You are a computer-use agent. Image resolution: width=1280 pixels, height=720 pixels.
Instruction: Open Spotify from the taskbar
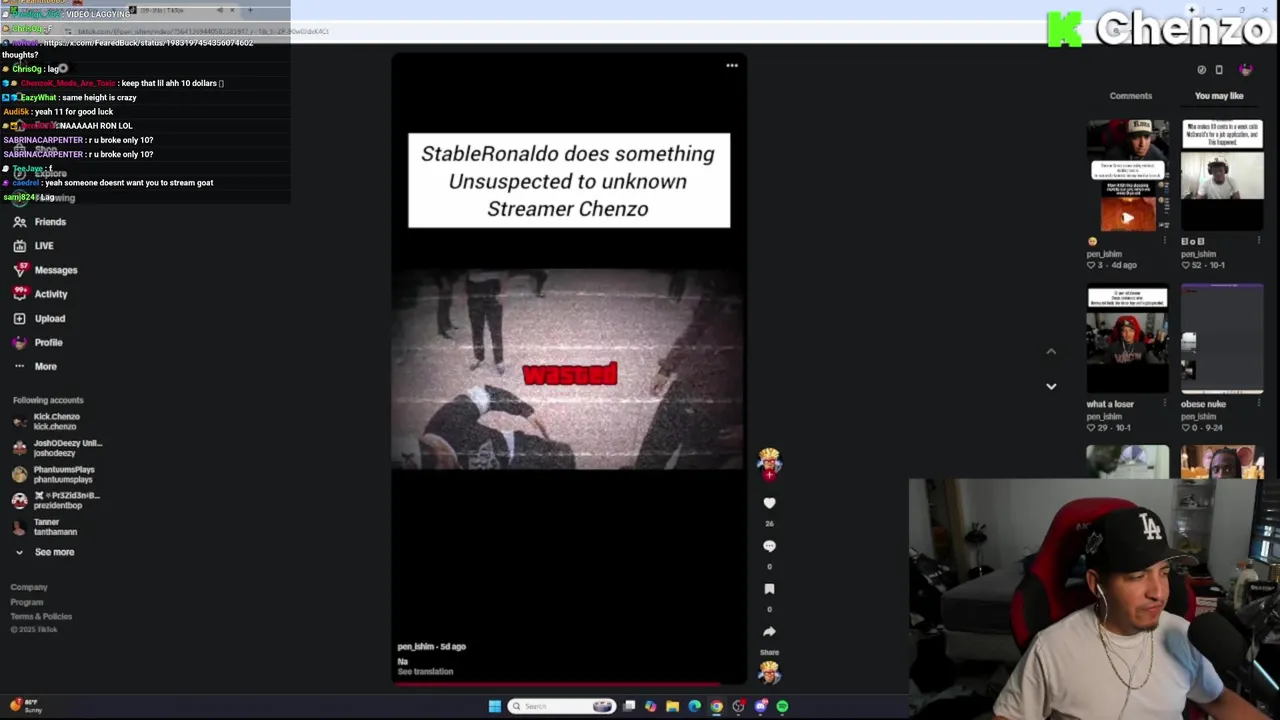click(782, 706)
